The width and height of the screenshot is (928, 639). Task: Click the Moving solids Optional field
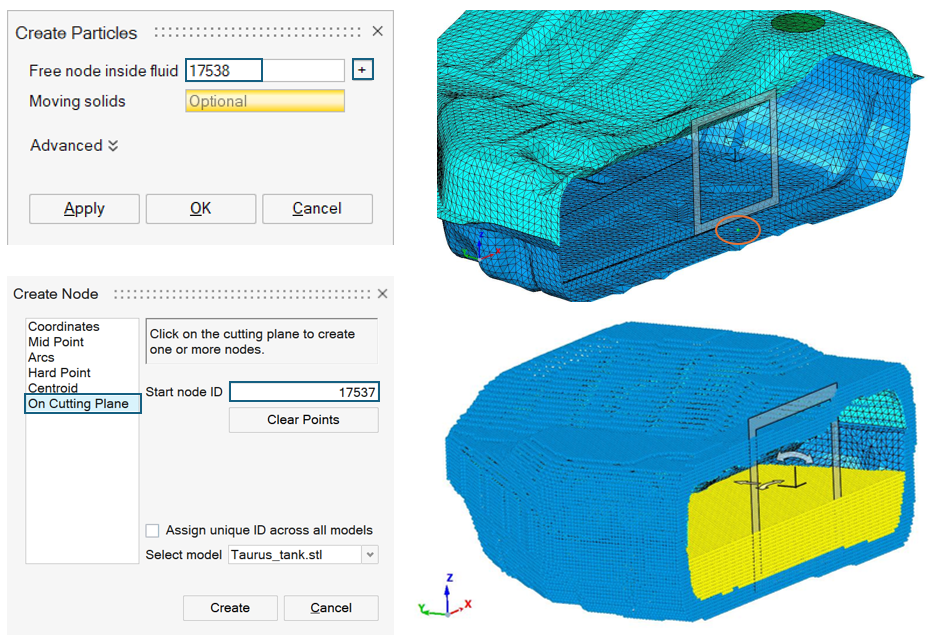pyautogui.click(x=265, y=101)
